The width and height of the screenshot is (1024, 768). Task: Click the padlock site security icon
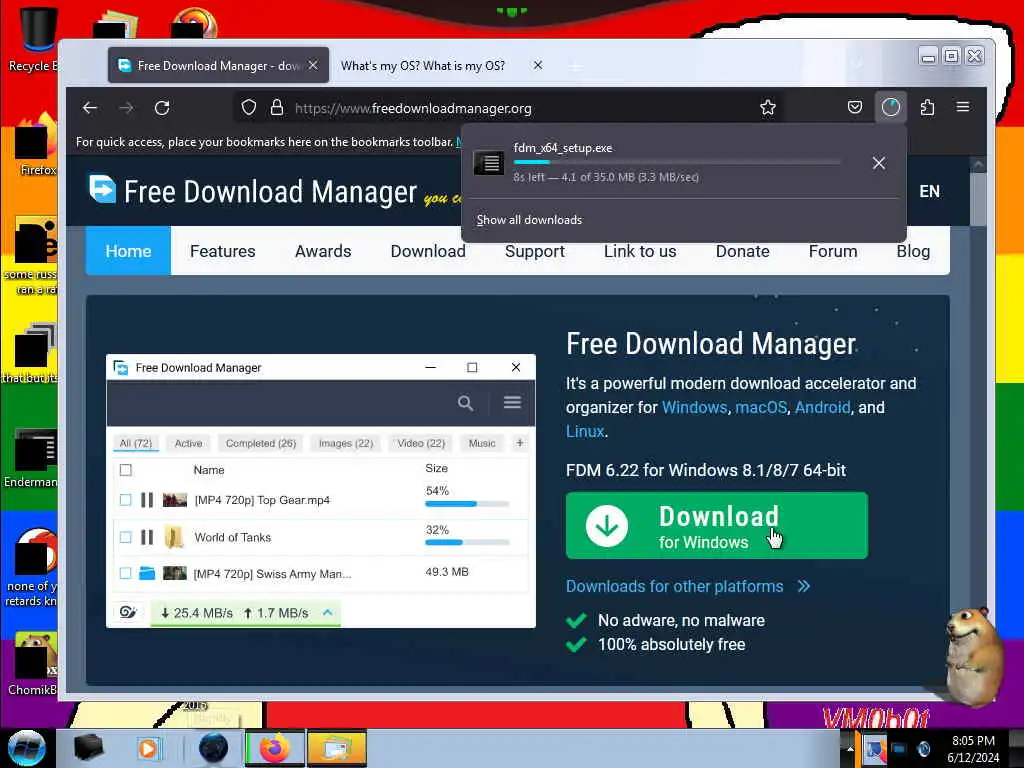(277, 108)
